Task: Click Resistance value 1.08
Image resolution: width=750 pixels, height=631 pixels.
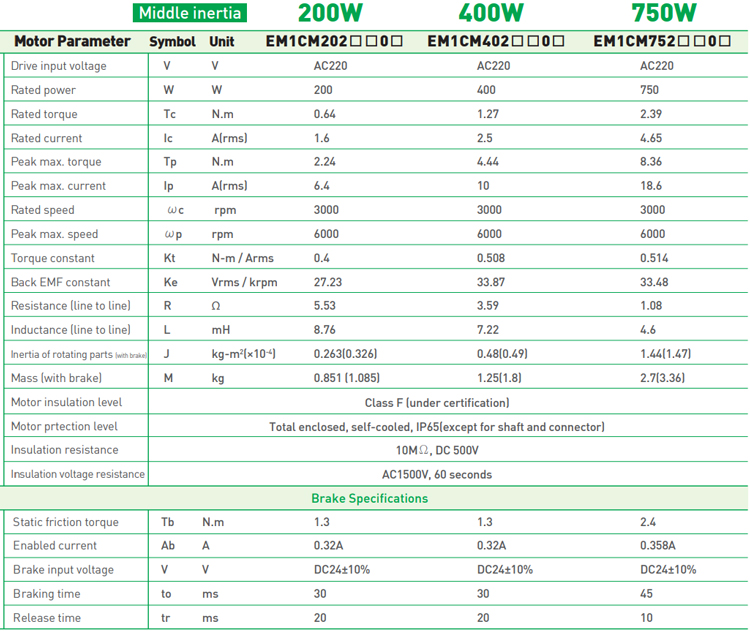Action: (x=651, y=305)
